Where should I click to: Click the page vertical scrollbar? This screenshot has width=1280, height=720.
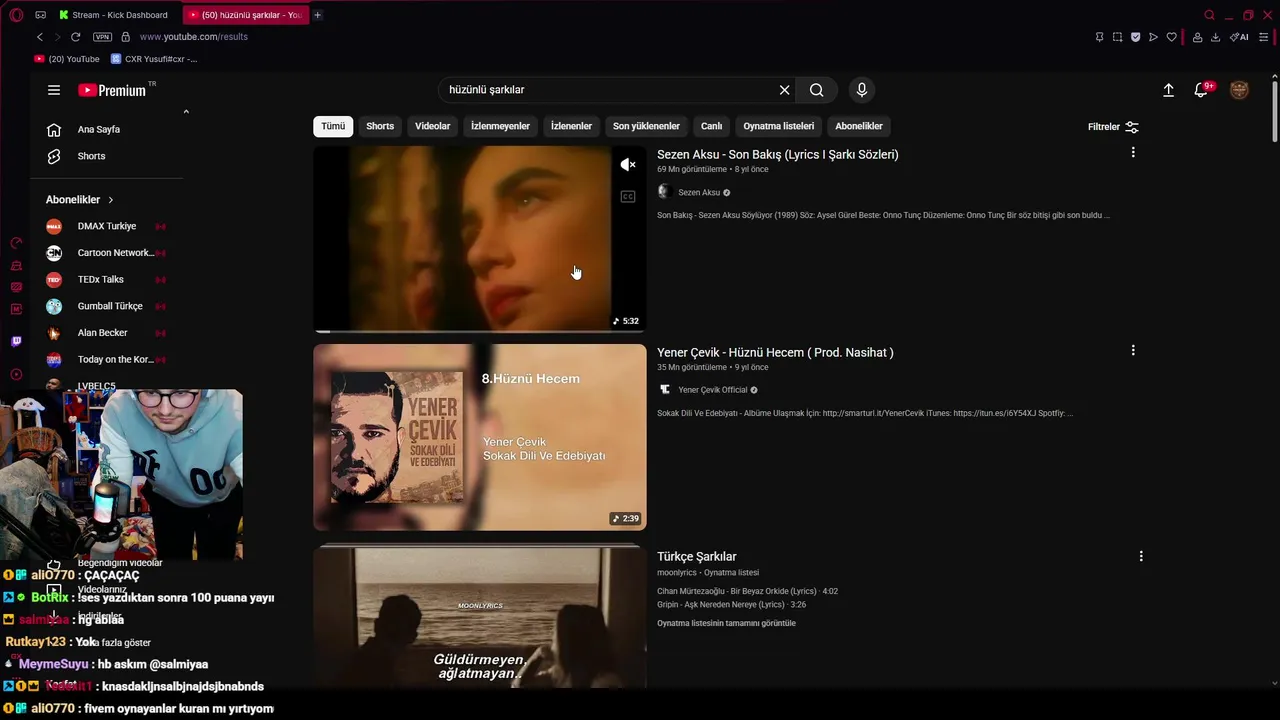[x=1274, y=110]
